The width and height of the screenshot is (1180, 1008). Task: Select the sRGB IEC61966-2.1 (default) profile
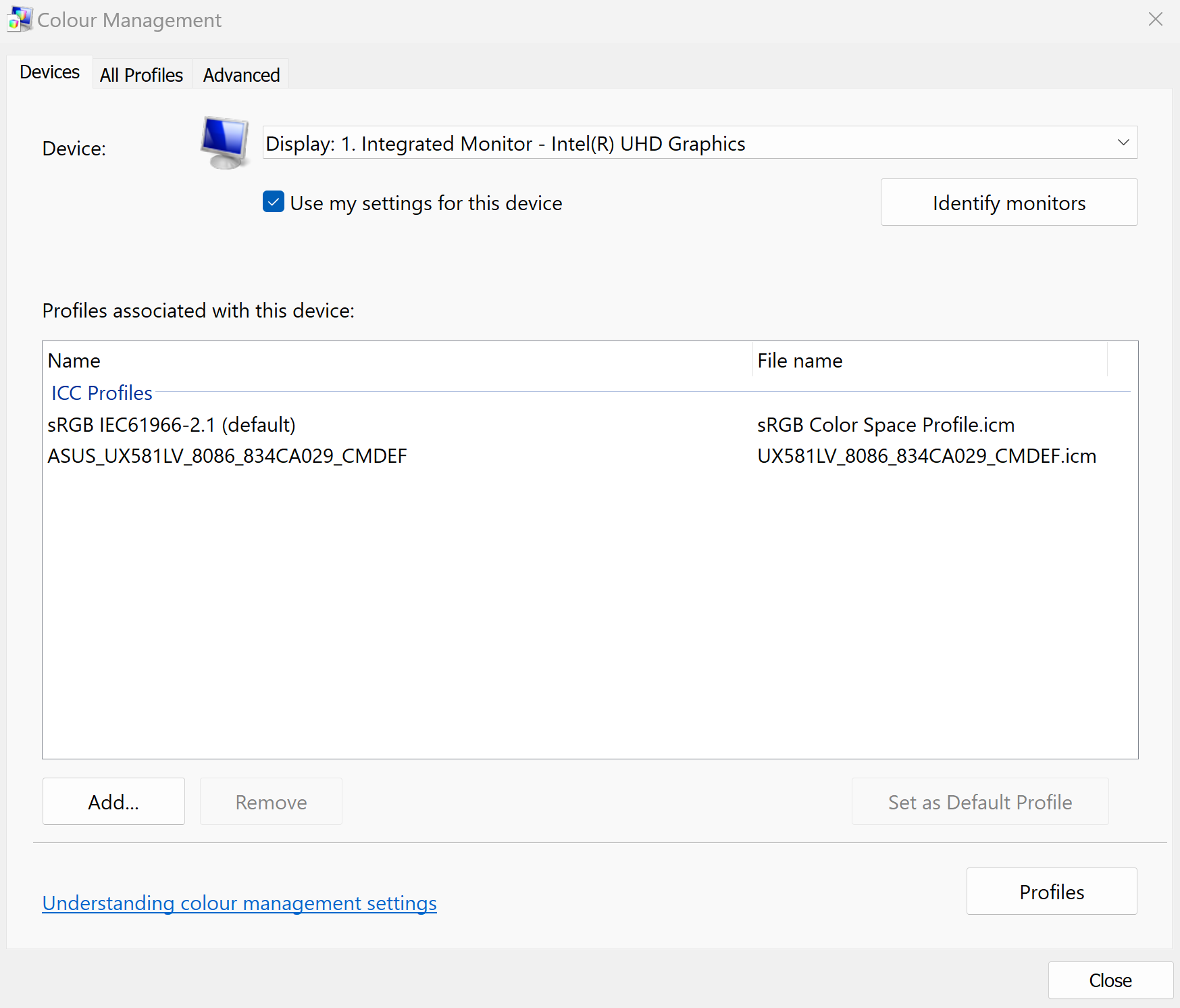coord(172,425)
